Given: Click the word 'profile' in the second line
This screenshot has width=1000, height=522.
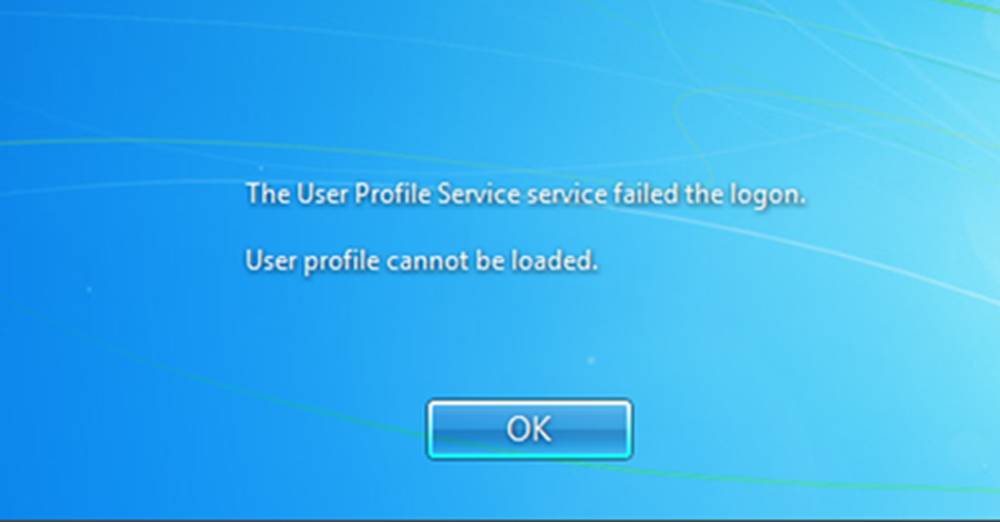Looking at the screenshot, I should pyautogui.click(x=341, y=262).
